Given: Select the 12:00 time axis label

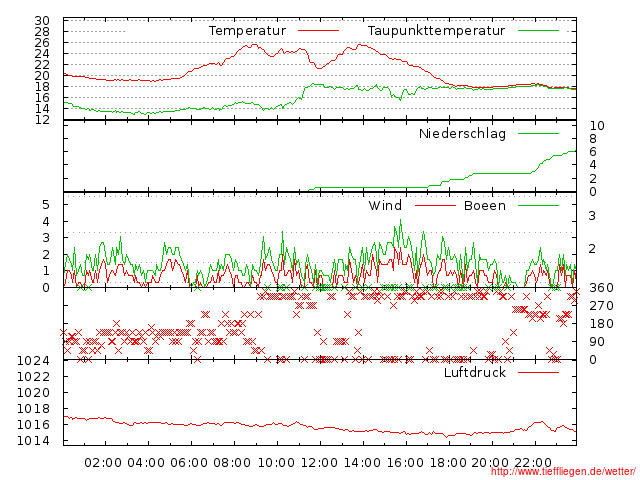Looking at the screenshot, I should point(319,463).
